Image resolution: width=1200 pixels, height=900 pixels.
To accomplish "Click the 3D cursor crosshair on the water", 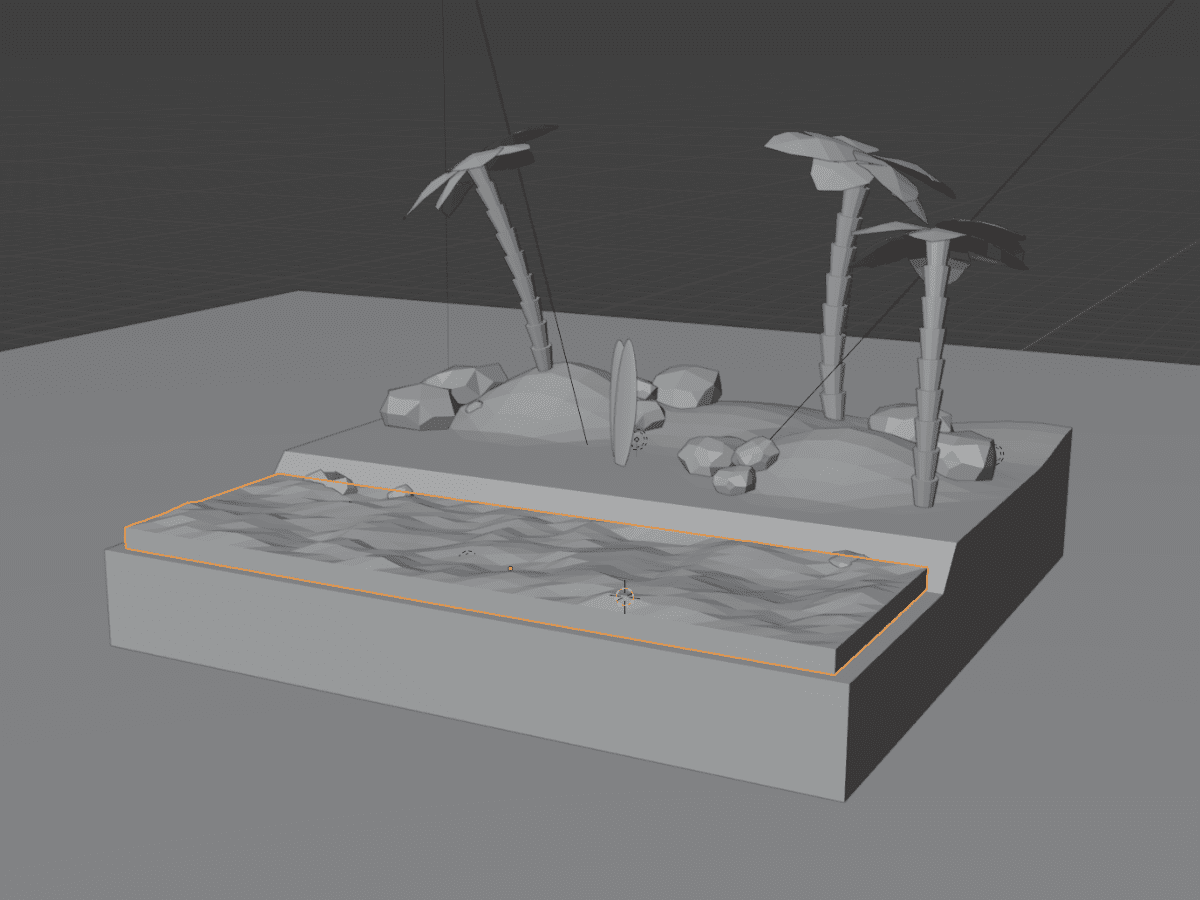I will click(x=624, y=599).
